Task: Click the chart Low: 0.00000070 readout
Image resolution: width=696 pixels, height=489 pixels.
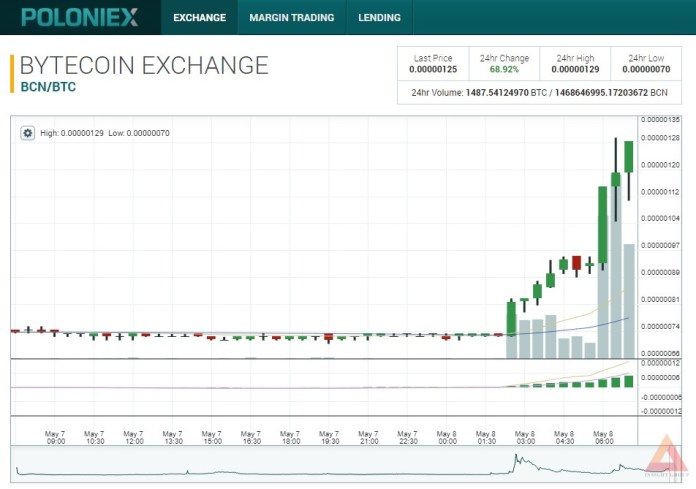Action: (139, 133)
